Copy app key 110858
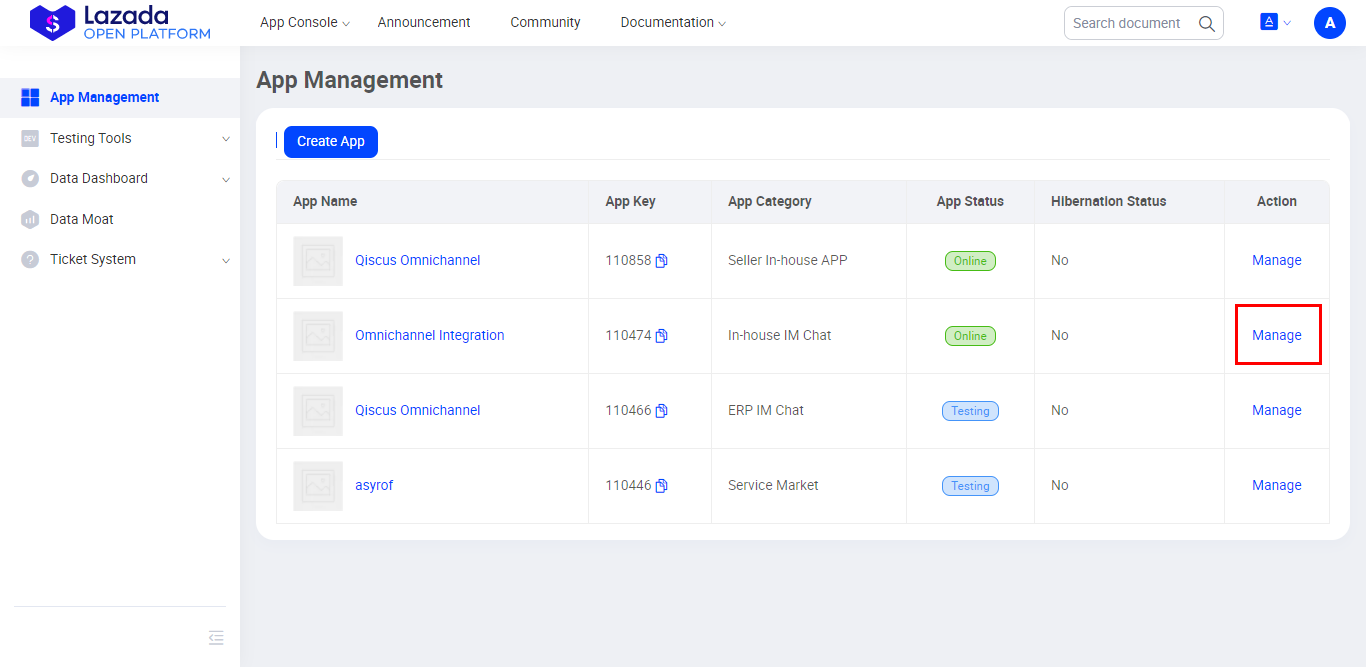Viewport: 1366px width, 667px height. click(x=661, y=261)
